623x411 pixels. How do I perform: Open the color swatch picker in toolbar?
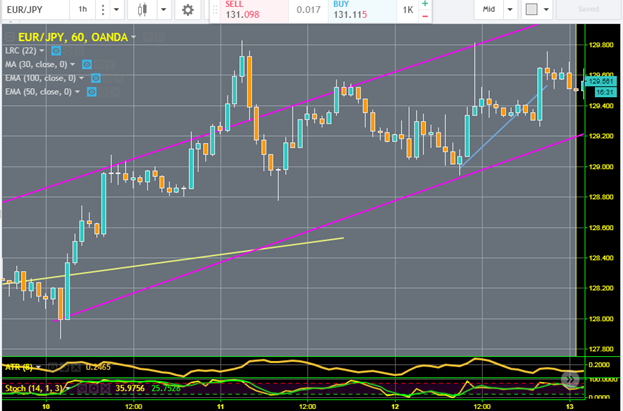(532, 11)
